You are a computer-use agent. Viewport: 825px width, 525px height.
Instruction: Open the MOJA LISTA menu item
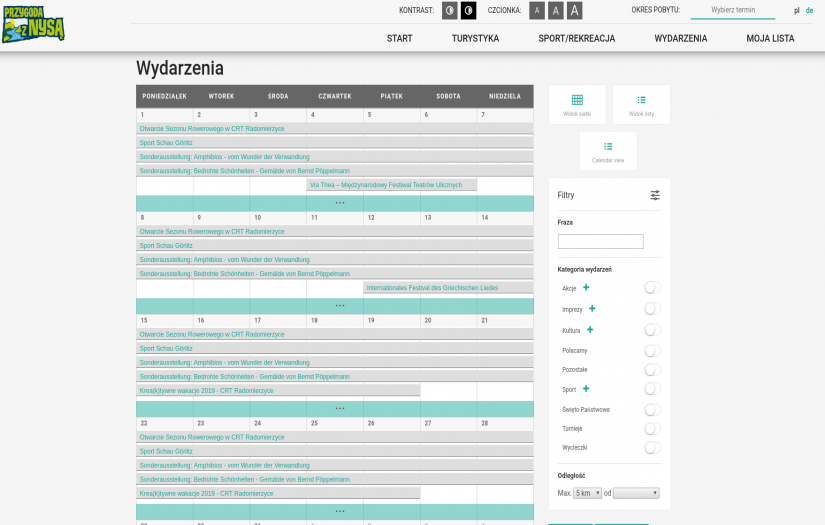pos(770,38)
